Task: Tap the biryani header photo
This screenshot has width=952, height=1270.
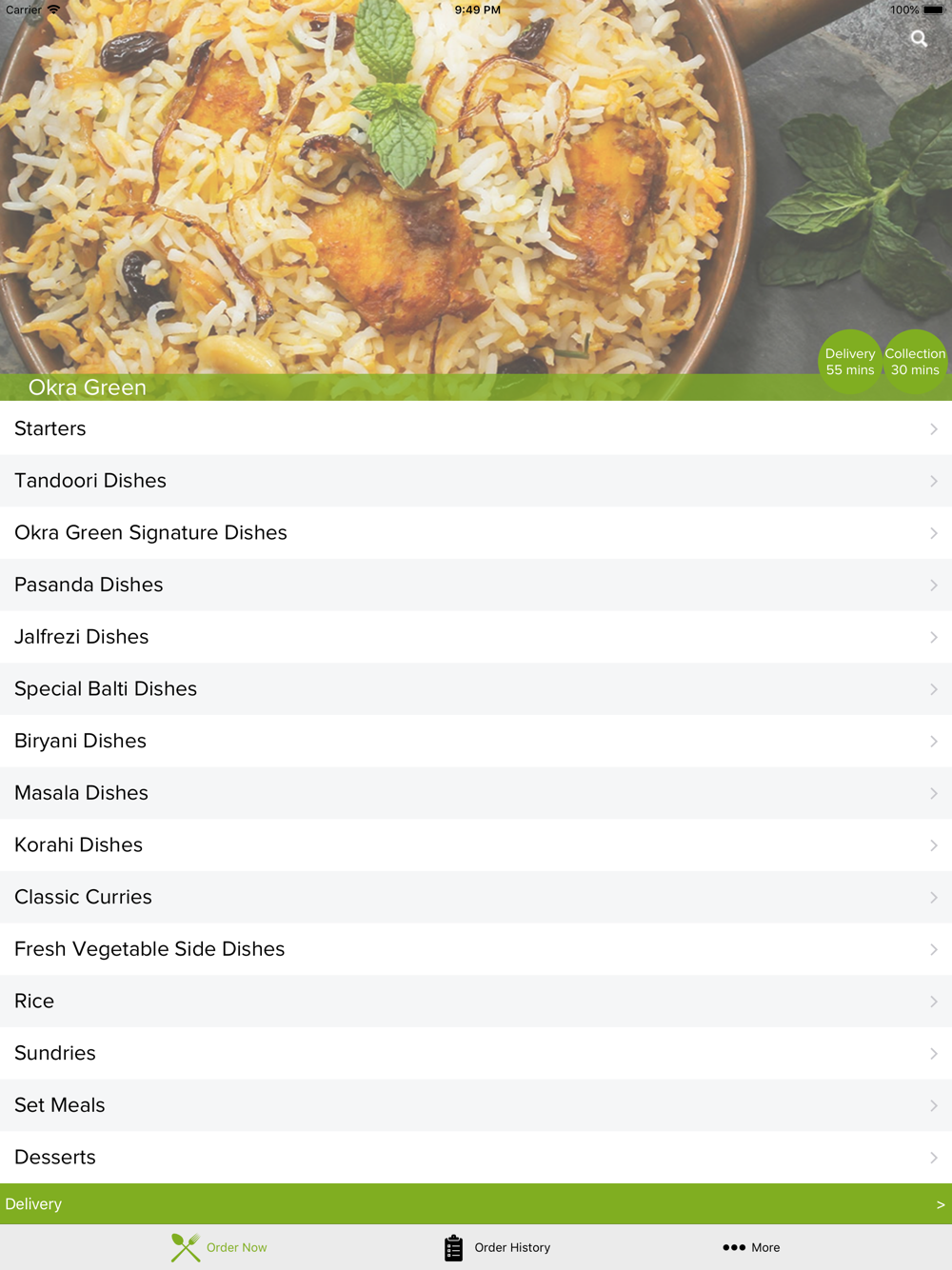Action: [476, 188]
